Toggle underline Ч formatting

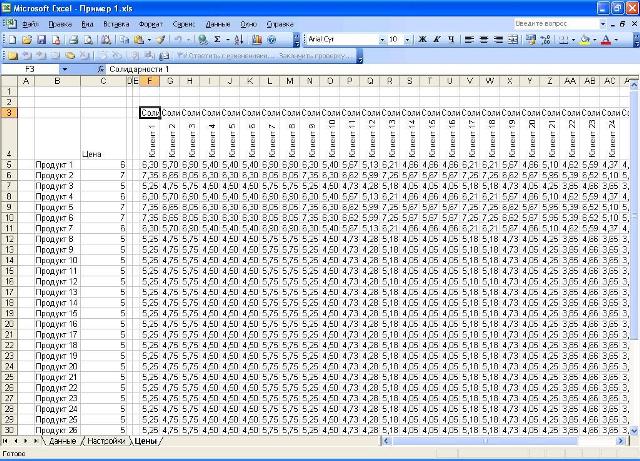coord(451,40)
